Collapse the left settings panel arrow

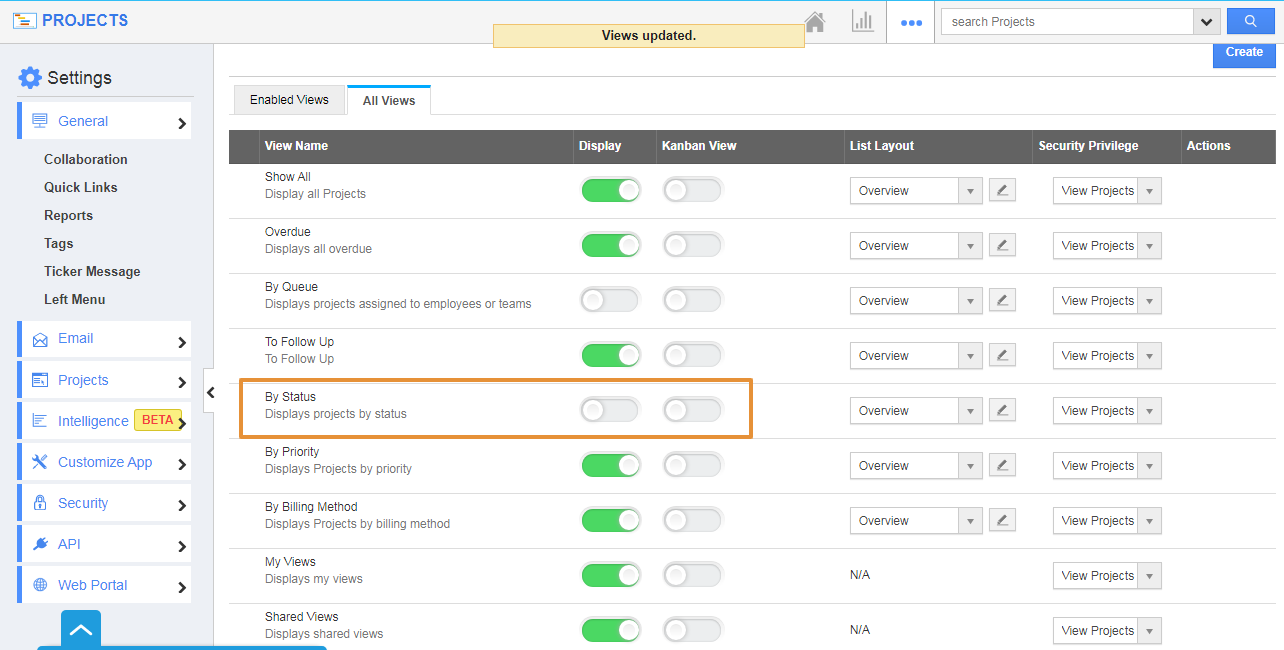210,393
